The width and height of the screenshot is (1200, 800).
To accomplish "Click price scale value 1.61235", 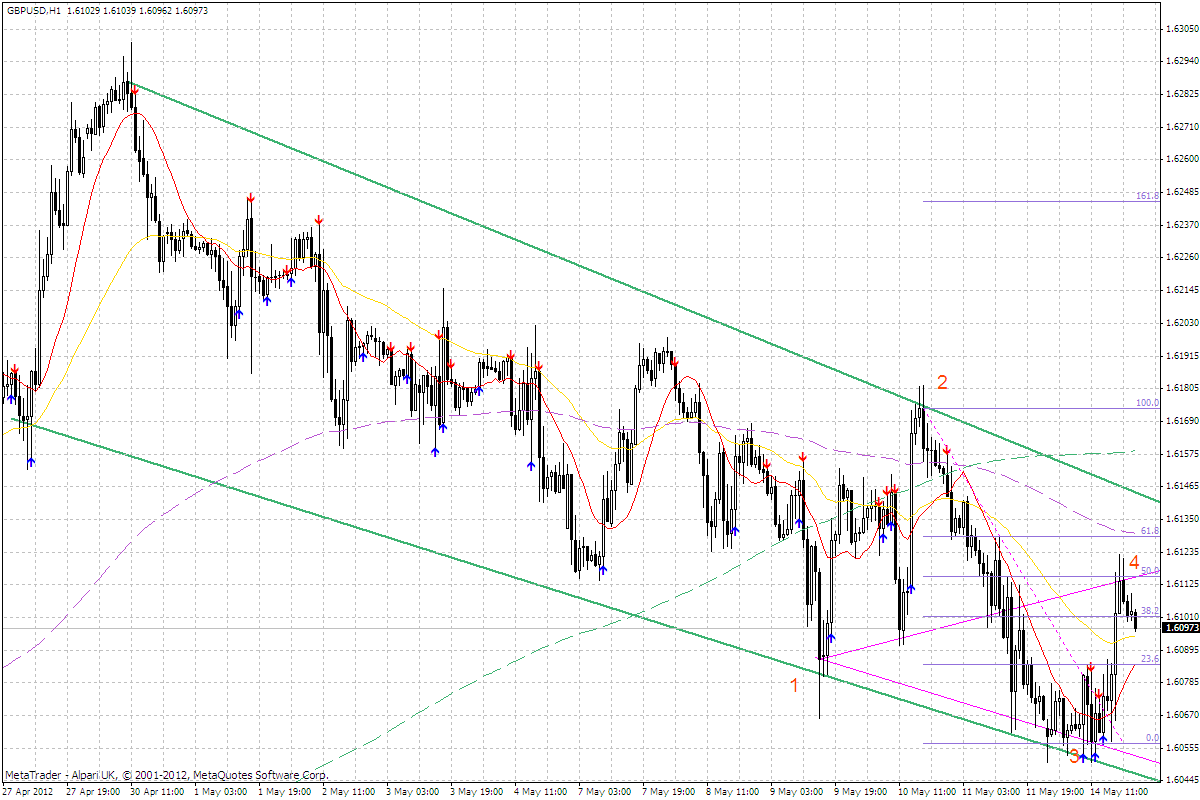I will (x=1183, y=551).
